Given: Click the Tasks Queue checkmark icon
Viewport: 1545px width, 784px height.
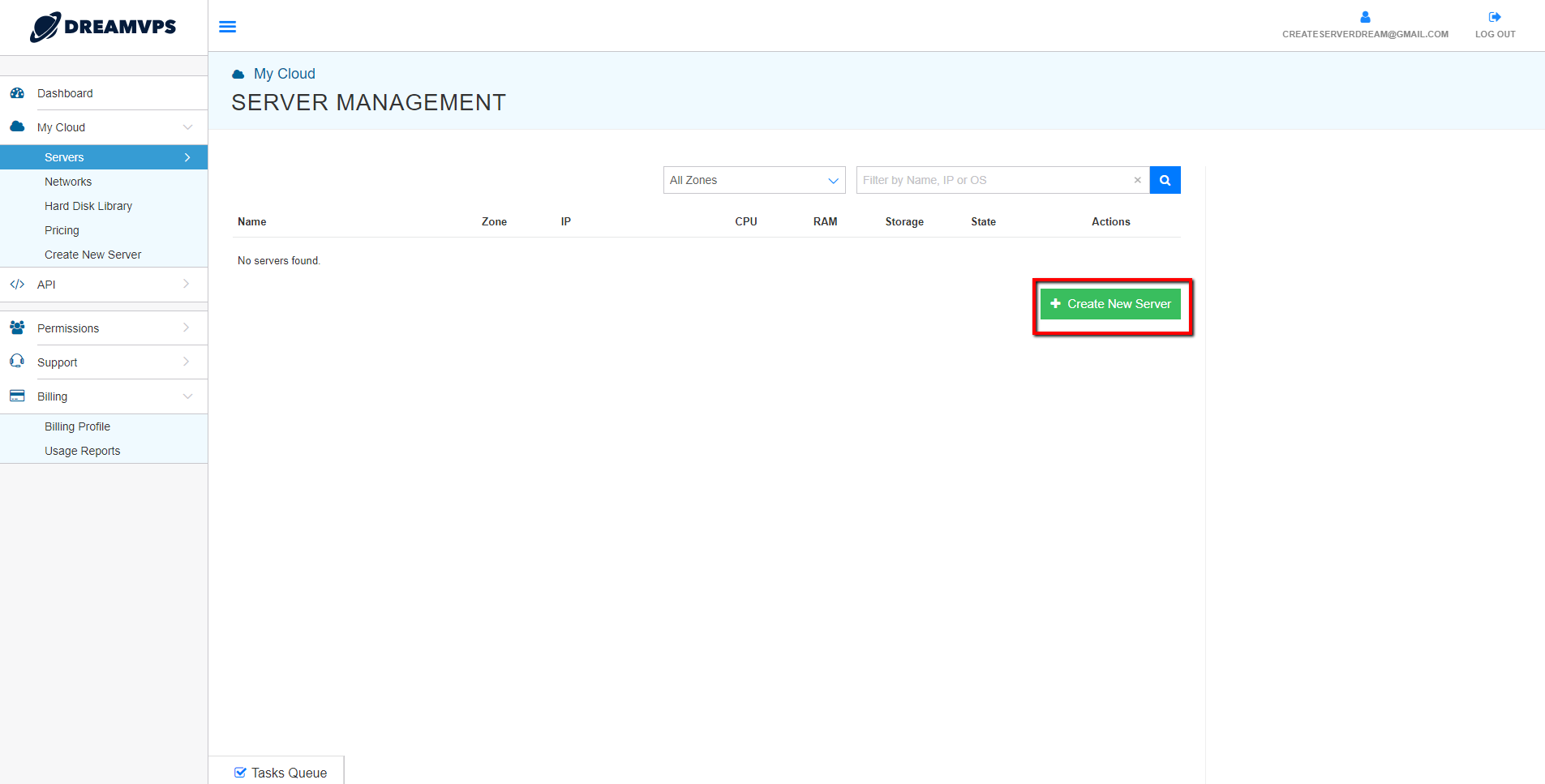Looking at the screenshot, I should pos(240,773).
